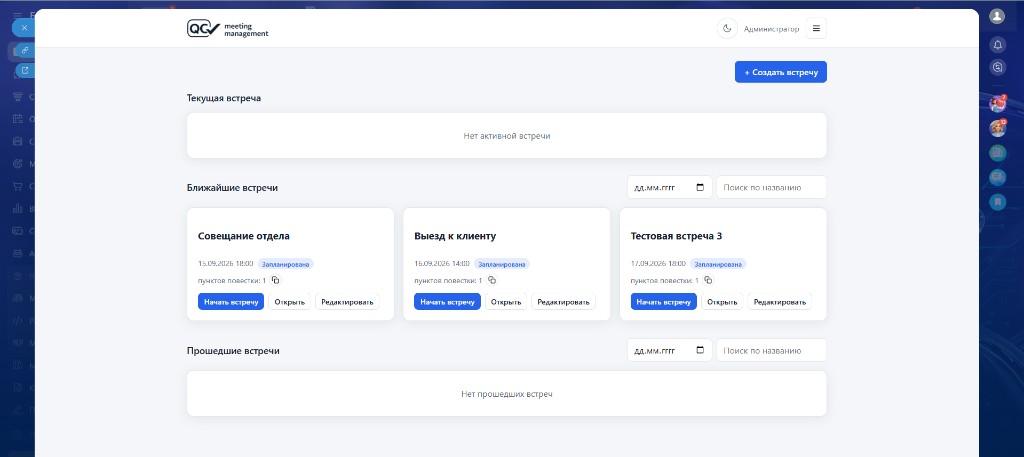Edit the Тестовая встреча 3 meeting
Viewport: 1024px width, 457px height.
(x=779, y=302)
